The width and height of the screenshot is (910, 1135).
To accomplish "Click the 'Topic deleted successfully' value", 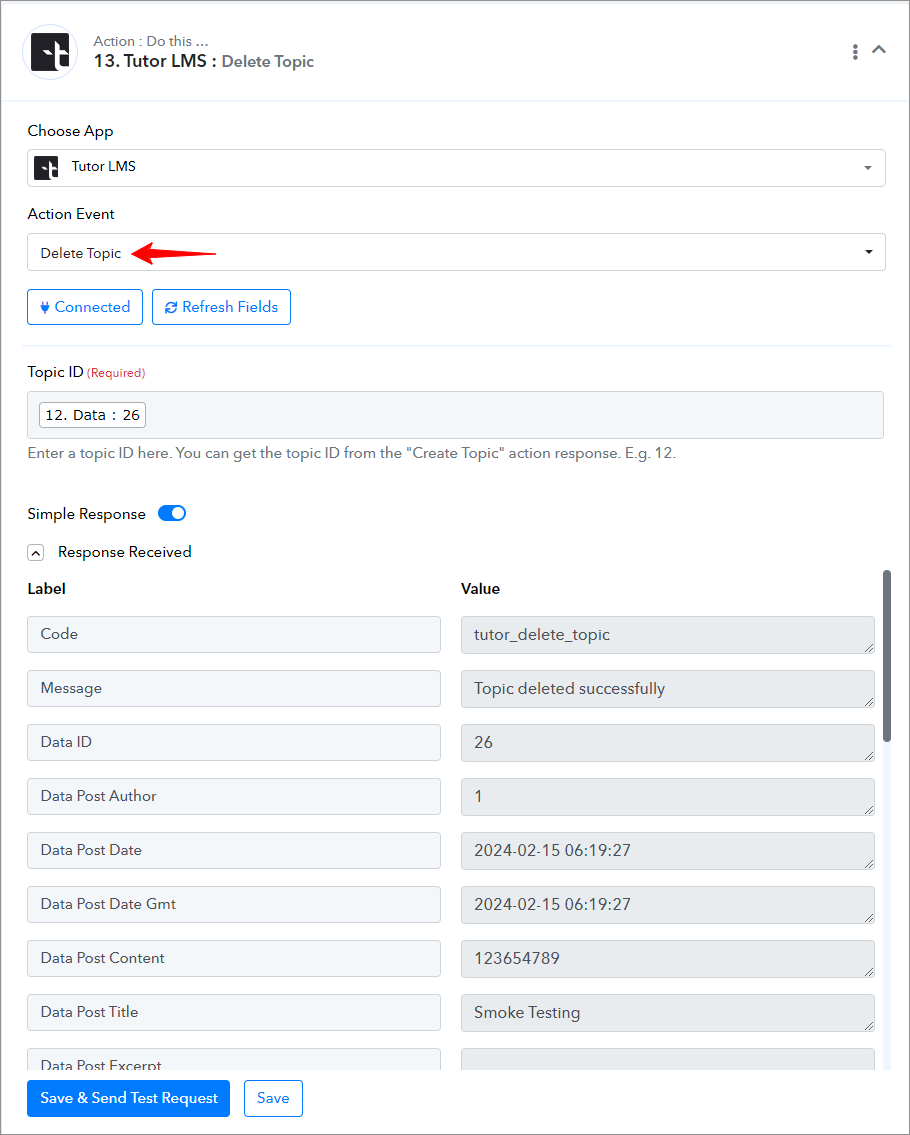I will click(x=667, y=689).
